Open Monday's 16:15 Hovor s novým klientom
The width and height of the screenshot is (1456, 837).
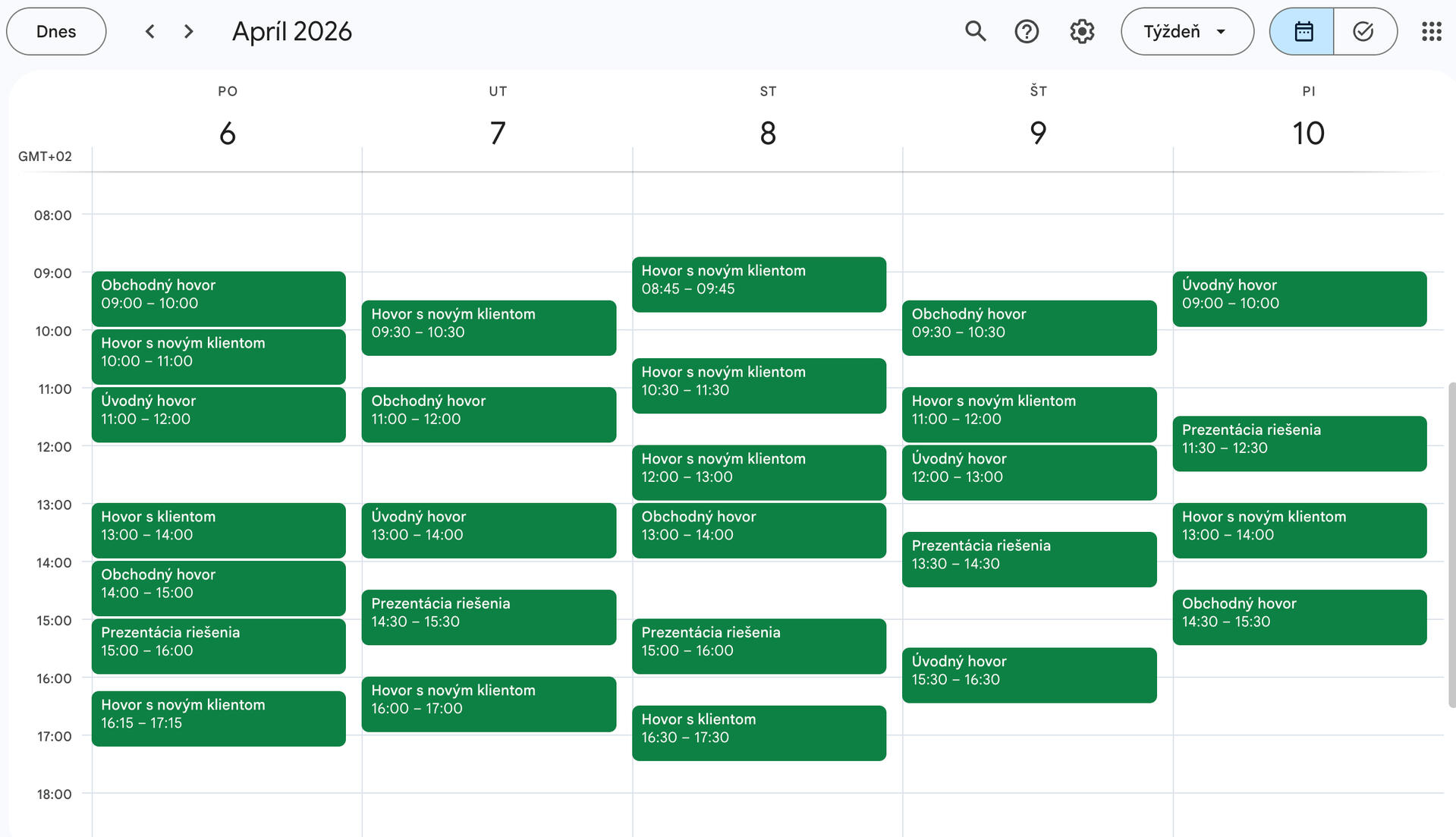click(219, 718)
